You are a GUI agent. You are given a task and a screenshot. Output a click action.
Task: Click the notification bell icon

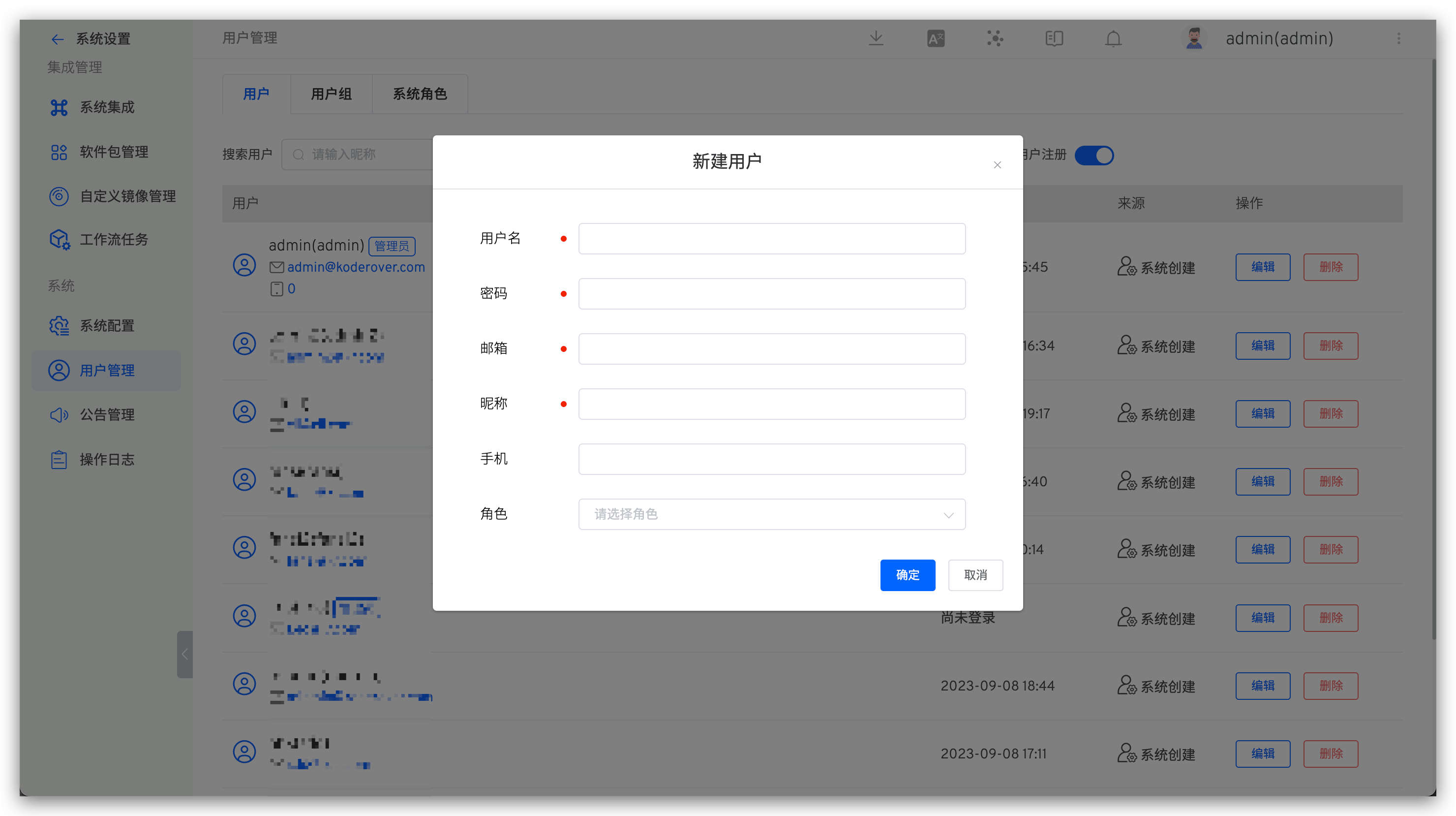click(x=1113, y=38)
